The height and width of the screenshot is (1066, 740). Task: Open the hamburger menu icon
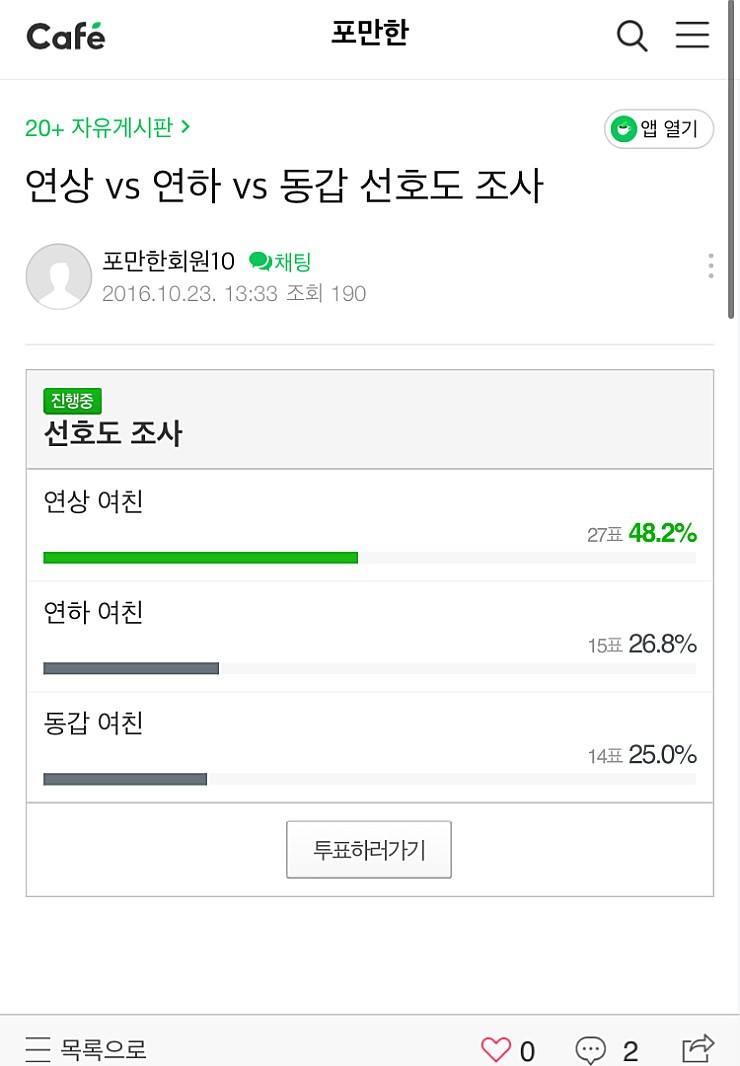[692, 36]
